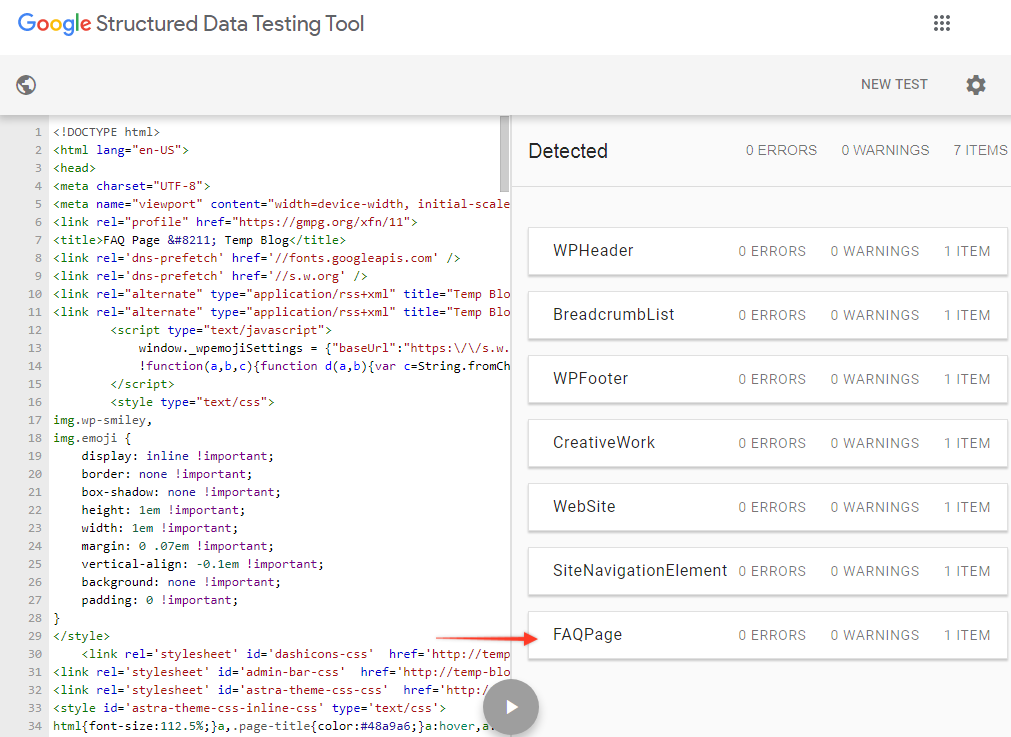This screenshot has width=1011, height=737.
Task: Open the WebSite detected item
Action: tap(767, 507)
